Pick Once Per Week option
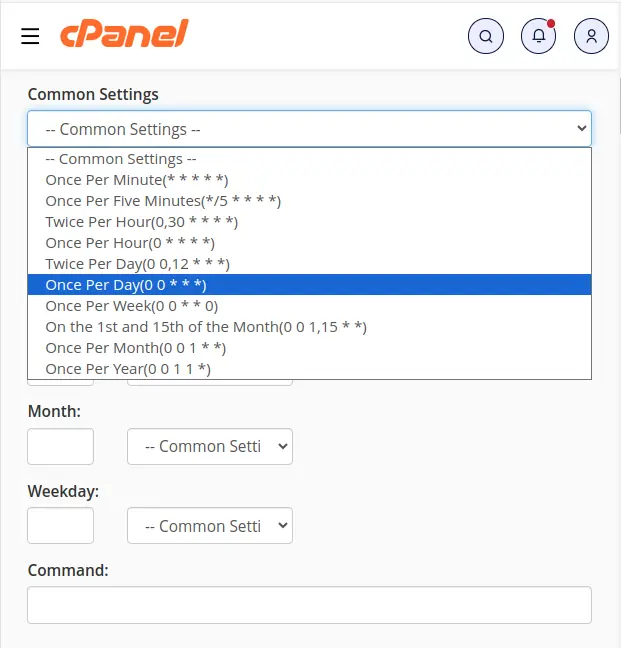 (x=309, y=306)
